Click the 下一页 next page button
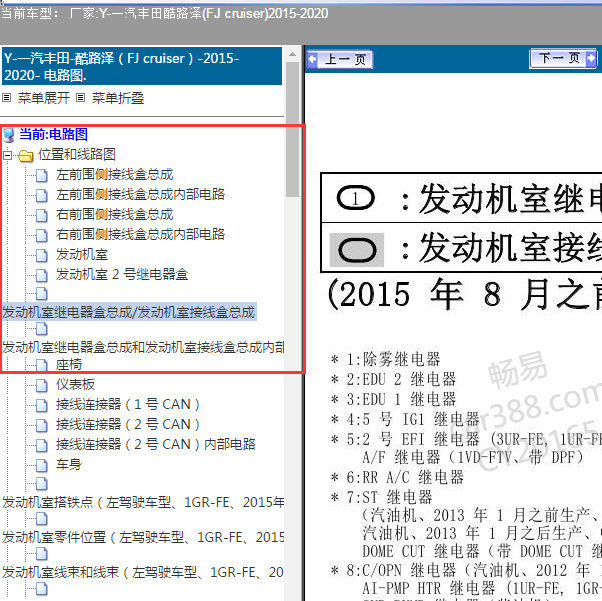The image size is (602, 601). [x=563, y=58]
